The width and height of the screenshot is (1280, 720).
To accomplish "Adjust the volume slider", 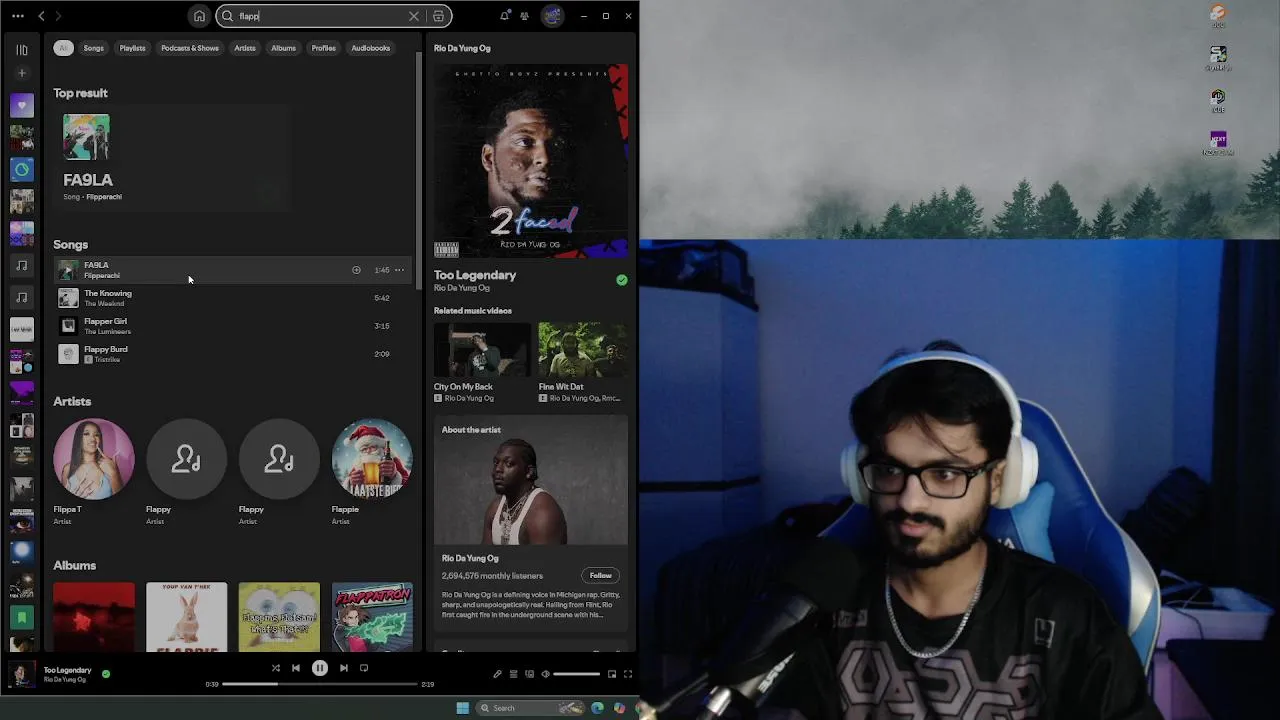I will (577, 674).
